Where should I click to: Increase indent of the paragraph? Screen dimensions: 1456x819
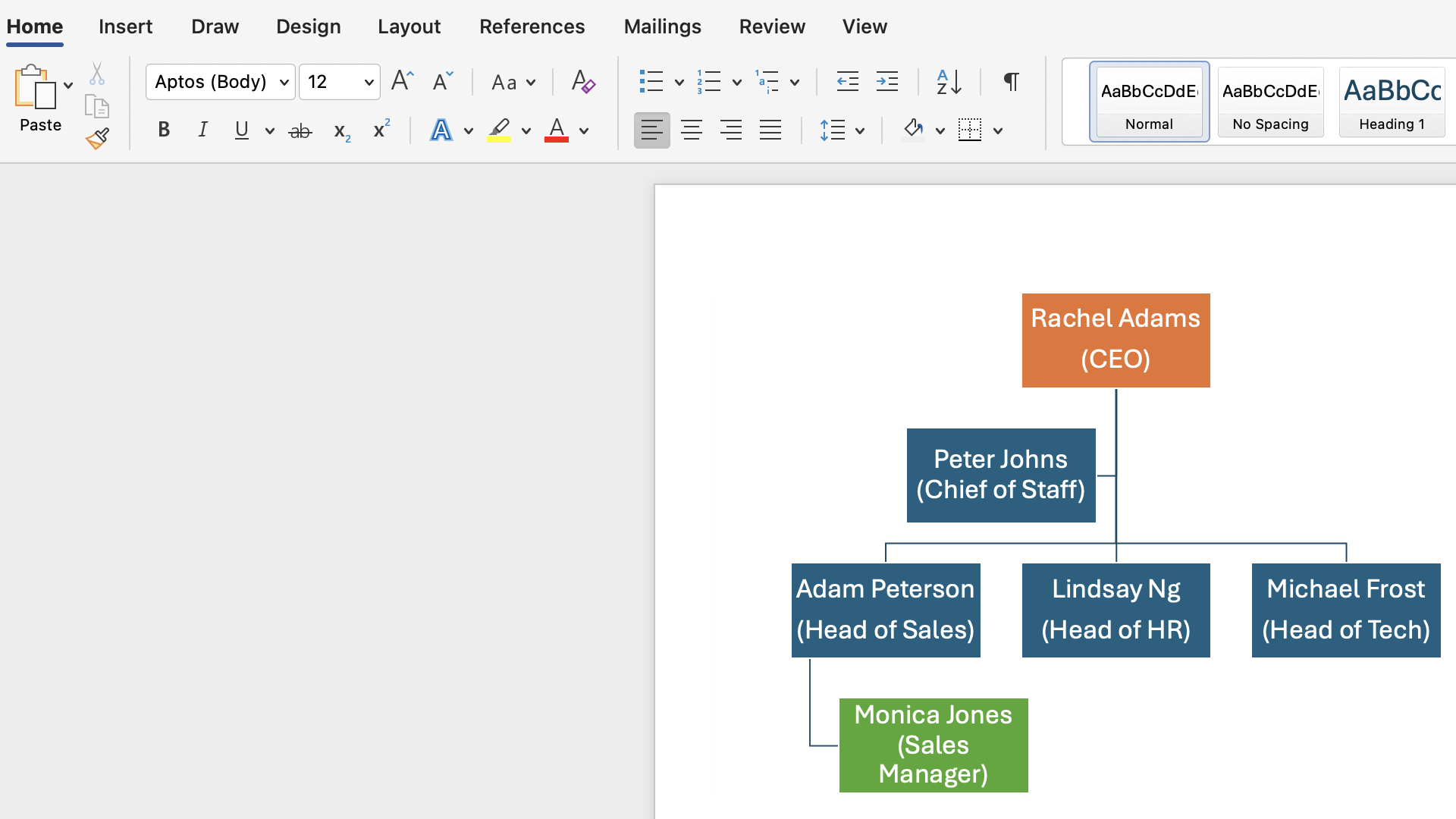887,81
